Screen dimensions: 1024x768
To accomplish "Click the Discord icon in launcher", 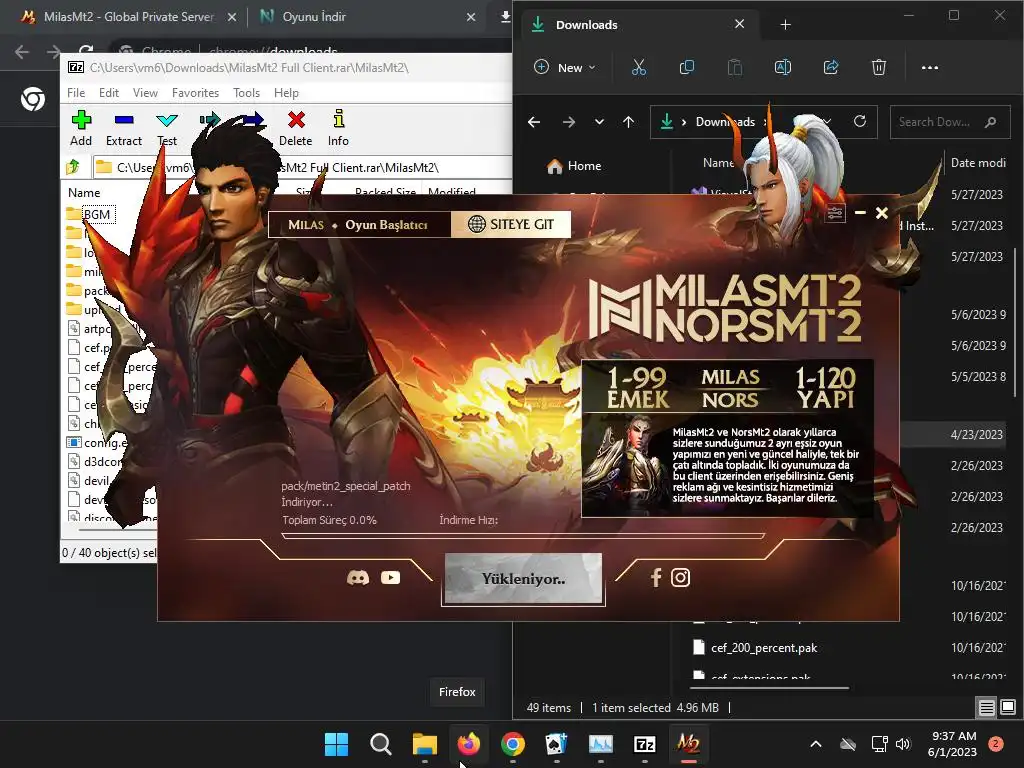I will coord(357,577).
